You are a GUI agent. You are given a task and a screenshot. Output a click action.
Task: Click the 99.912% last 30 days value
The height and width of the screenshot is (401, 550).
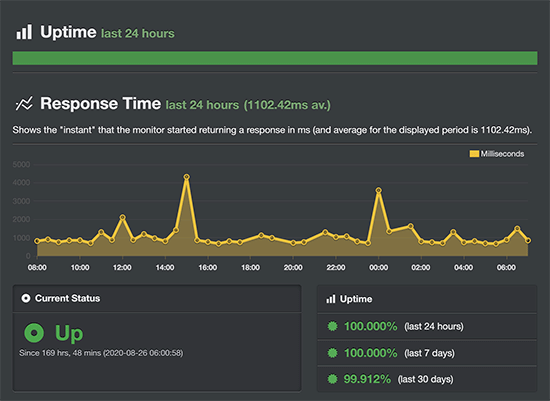[x=367, y=379]
